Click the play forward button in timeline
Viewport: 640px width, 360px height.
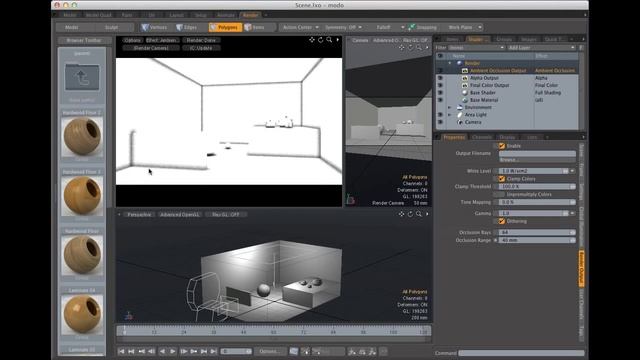pos(173,351)
